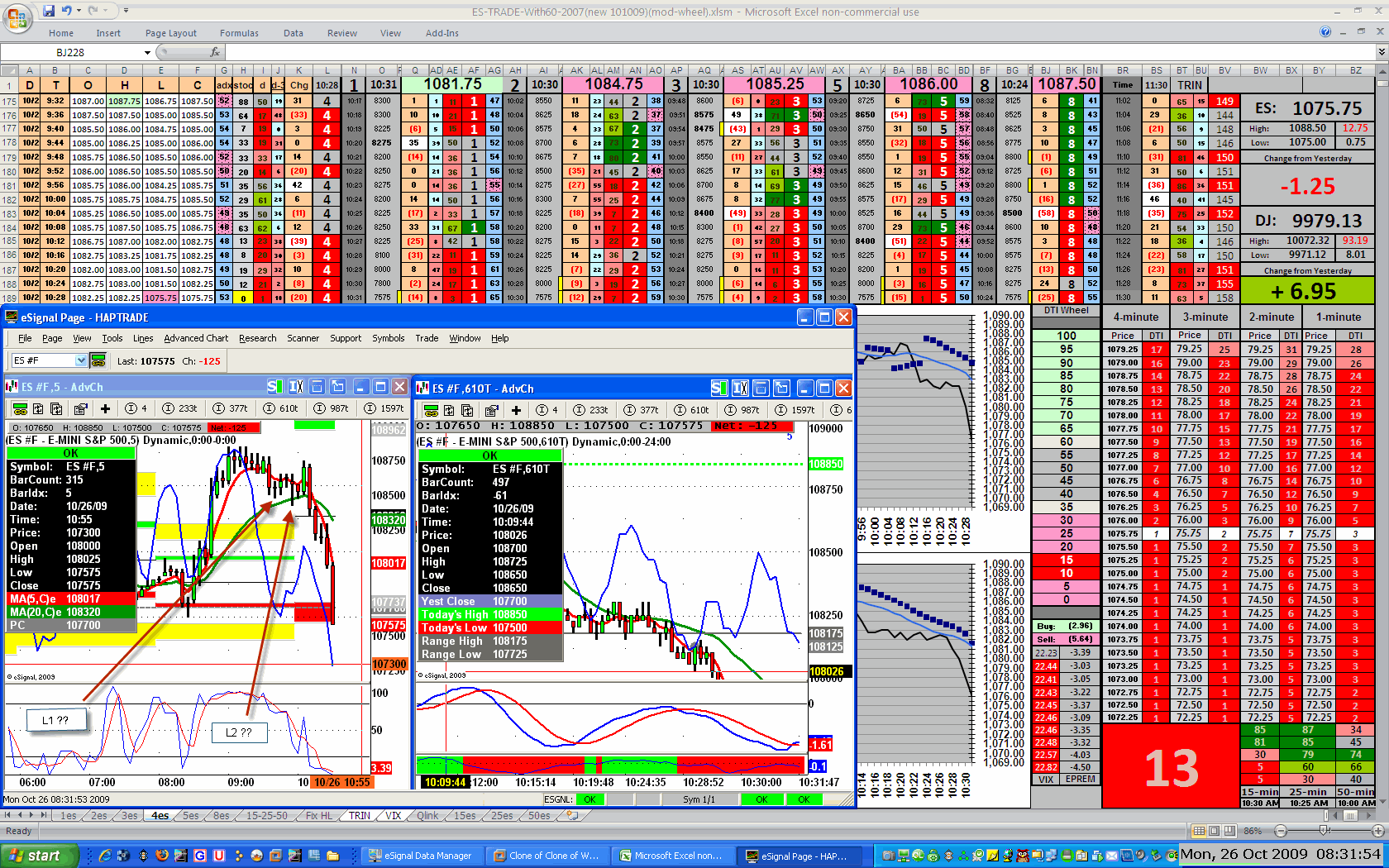The height and width of the screenshot is (868, 1389).
Task: Select the crosshair tool in ES #F,5 chart
Action: pos(105,408)
